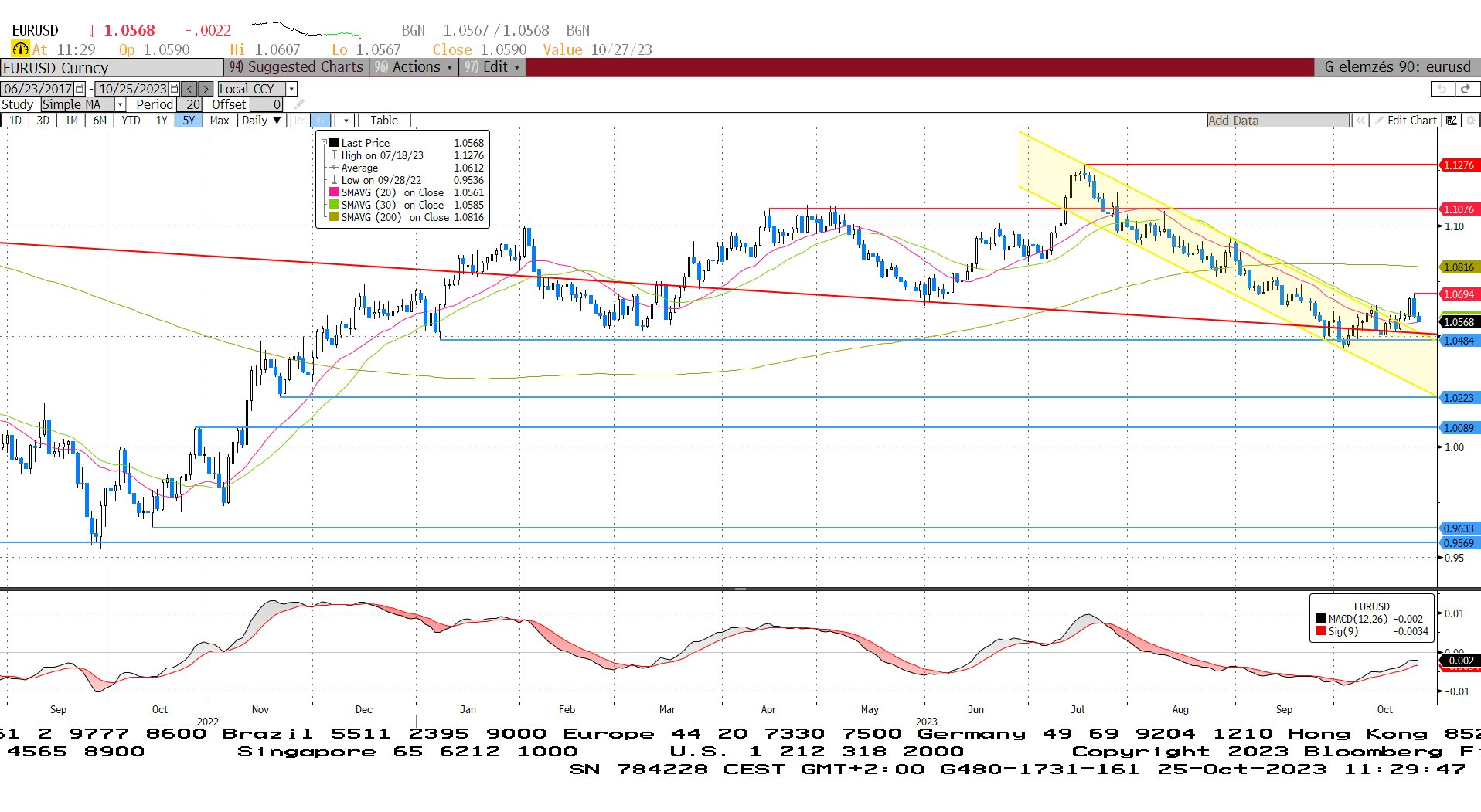Click the Edit Chart button
1481x812 pixels.
coord(1405,121)
